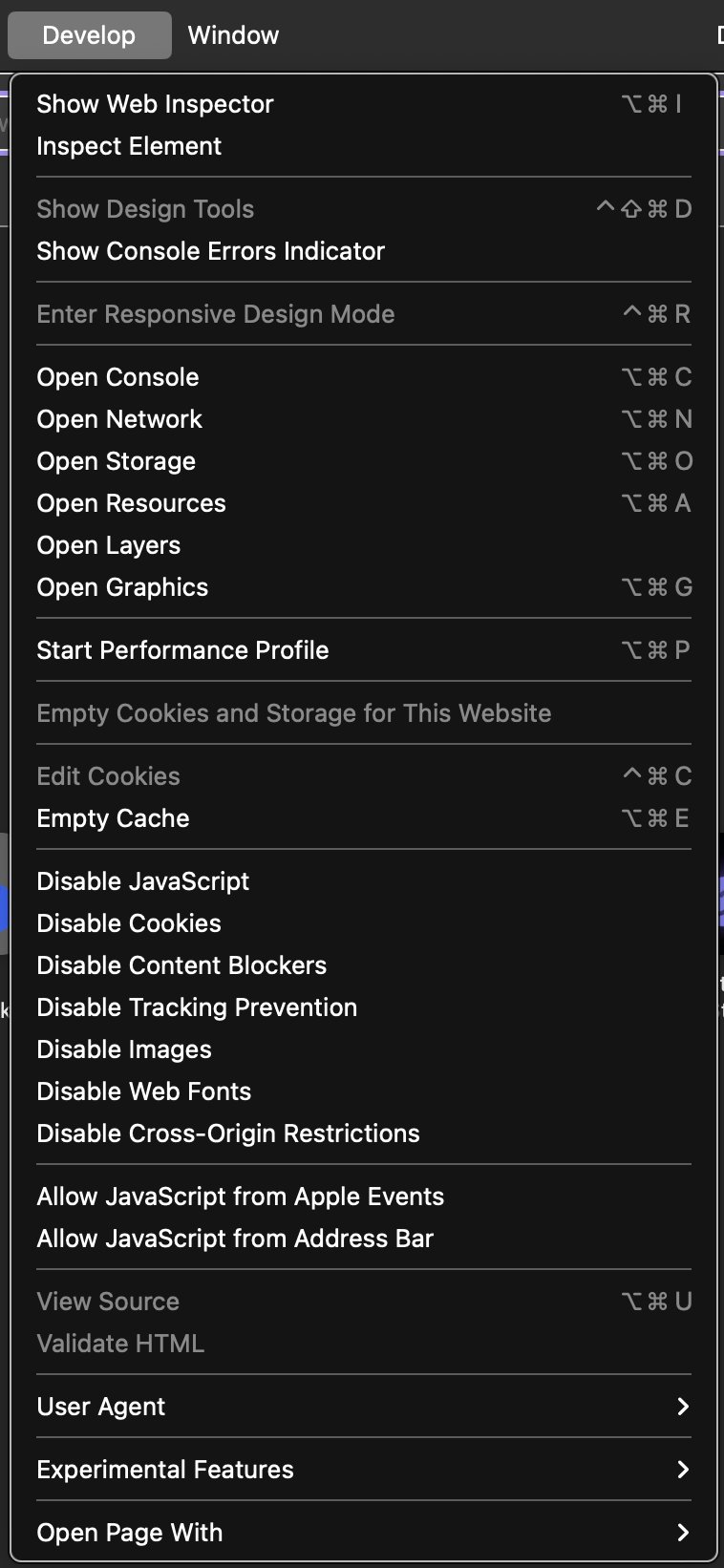
Task: Start Performance Profile recording
Action: pyautogui.click(x=182, y=650)
